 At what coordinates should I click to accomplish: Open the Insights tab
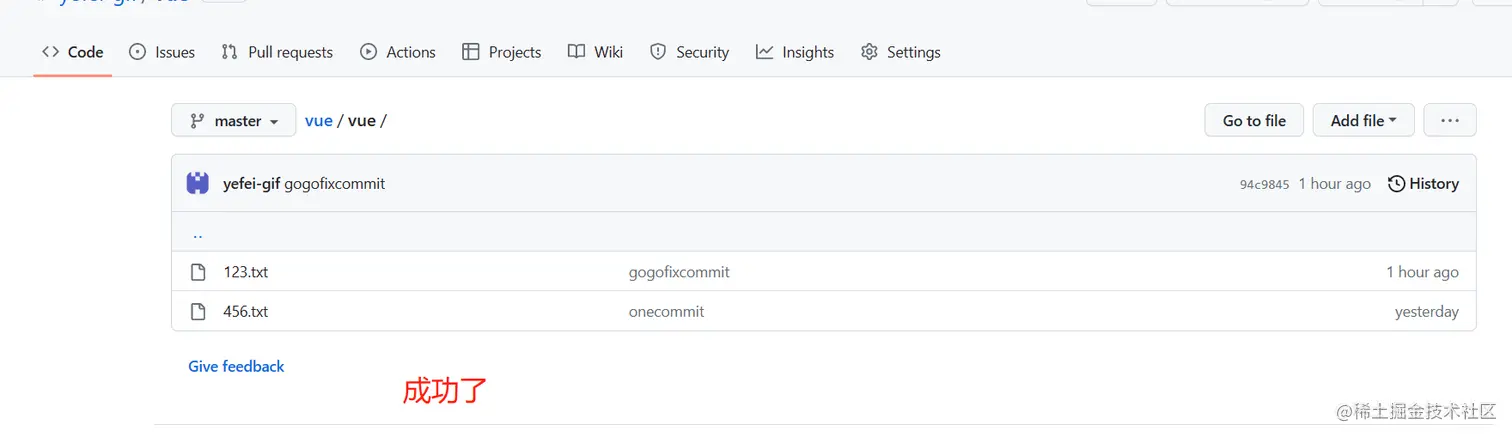coord(795,52)
